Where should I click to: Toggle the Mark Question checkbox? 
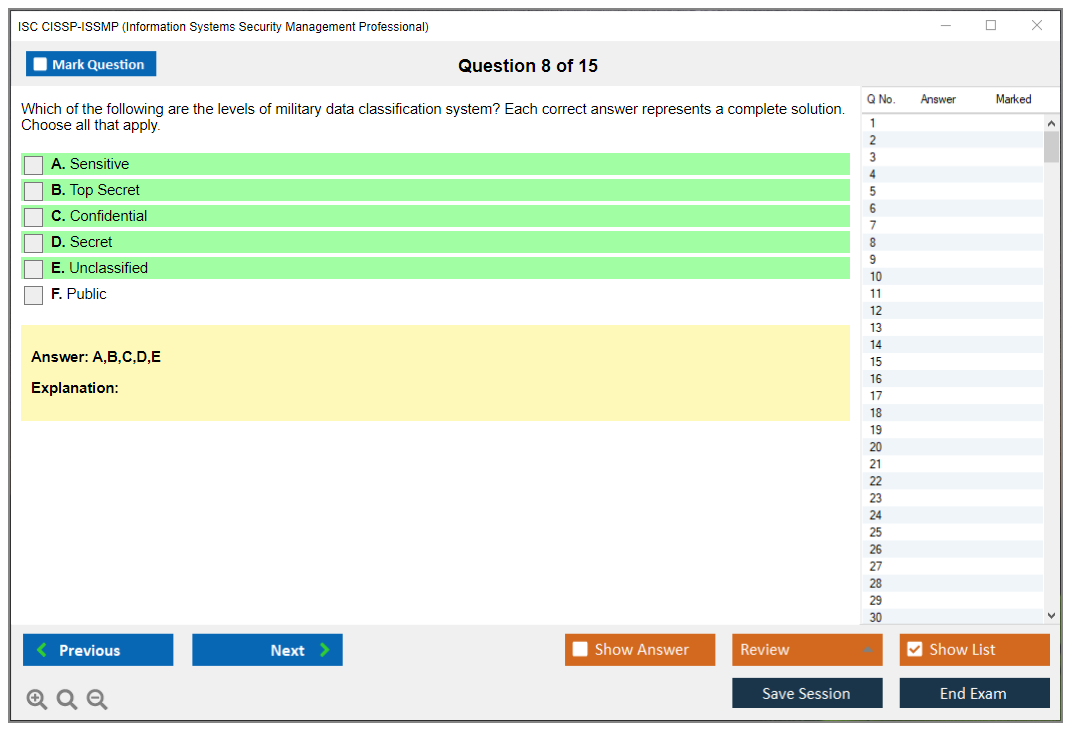(41, 64)
